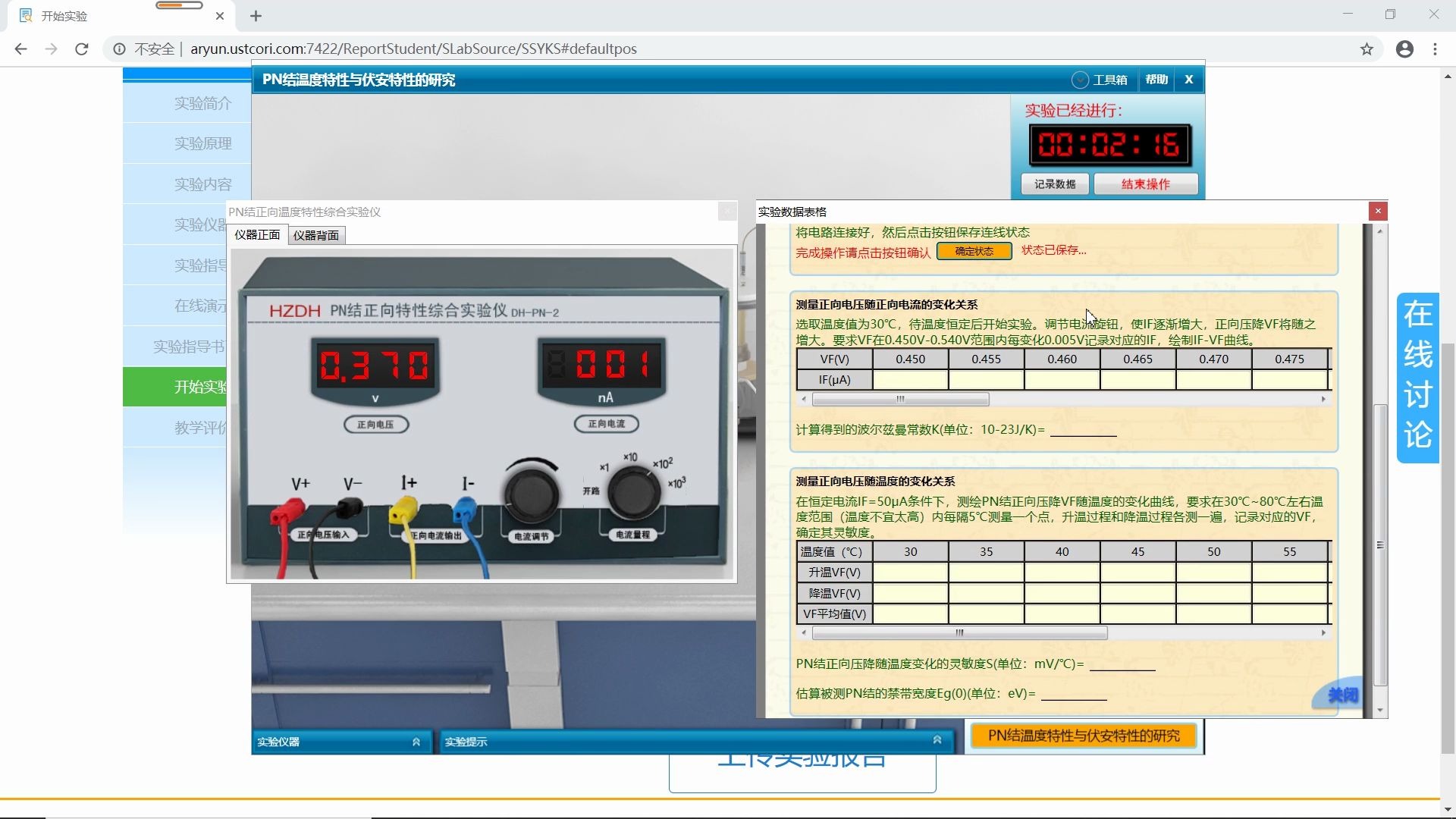
Task: Open 实验原理 in the sidebar menu
Action: point(202,143)
